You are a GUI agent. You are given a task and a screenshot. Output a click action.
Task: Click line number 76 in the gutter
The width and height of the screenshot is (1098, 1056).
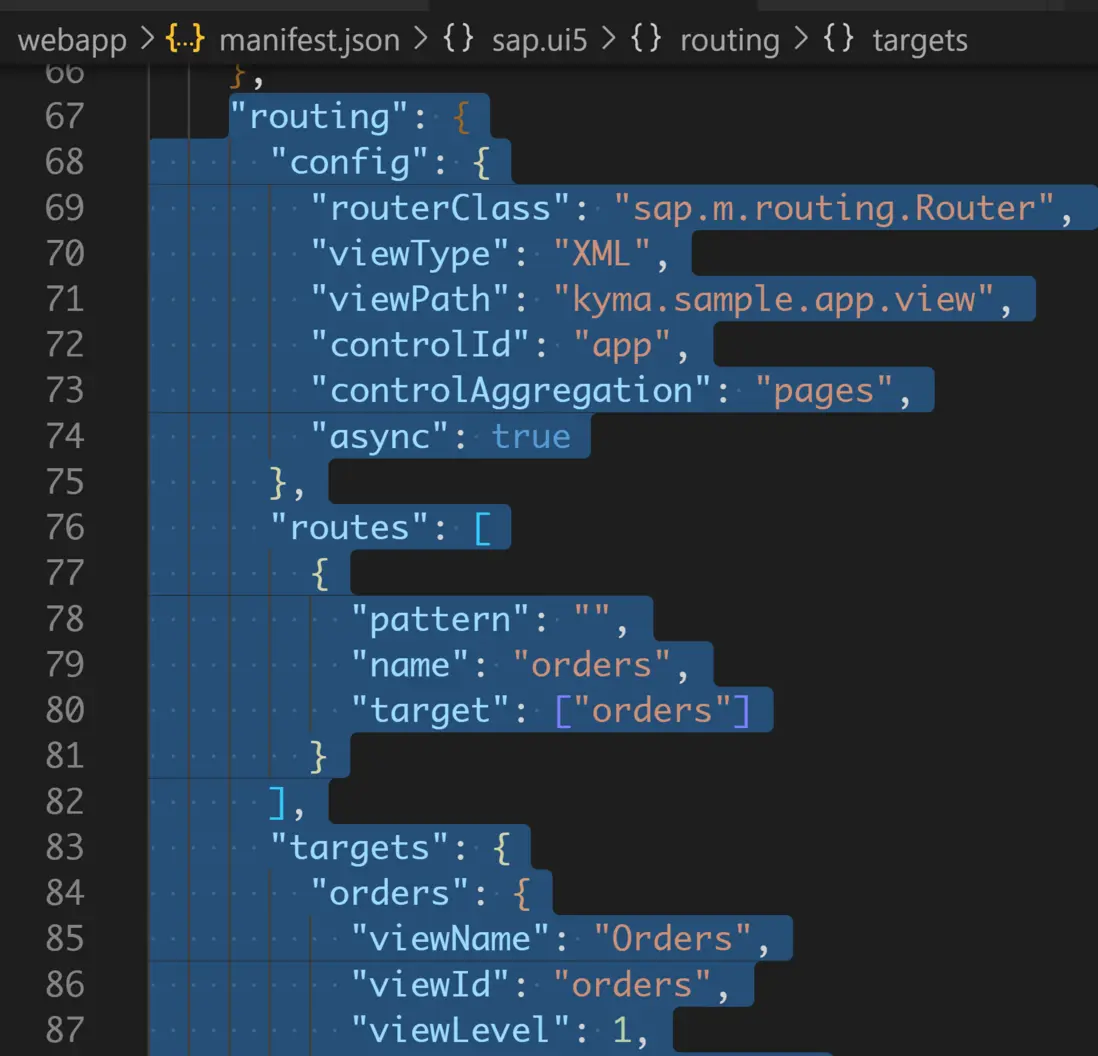click(x=64, y=527)
